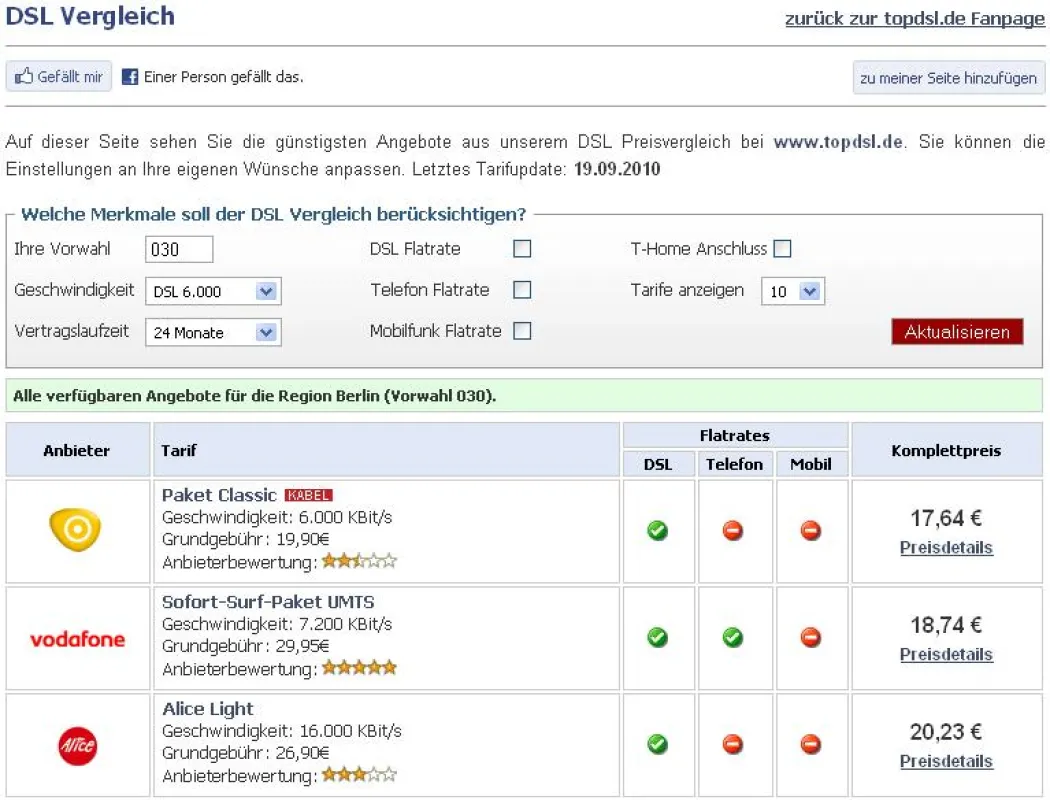The height and width of the screenshot is (800, 1050).
Task: Open Preisdetails for the 17,64 € offer
Action: [x=946, y=548]
